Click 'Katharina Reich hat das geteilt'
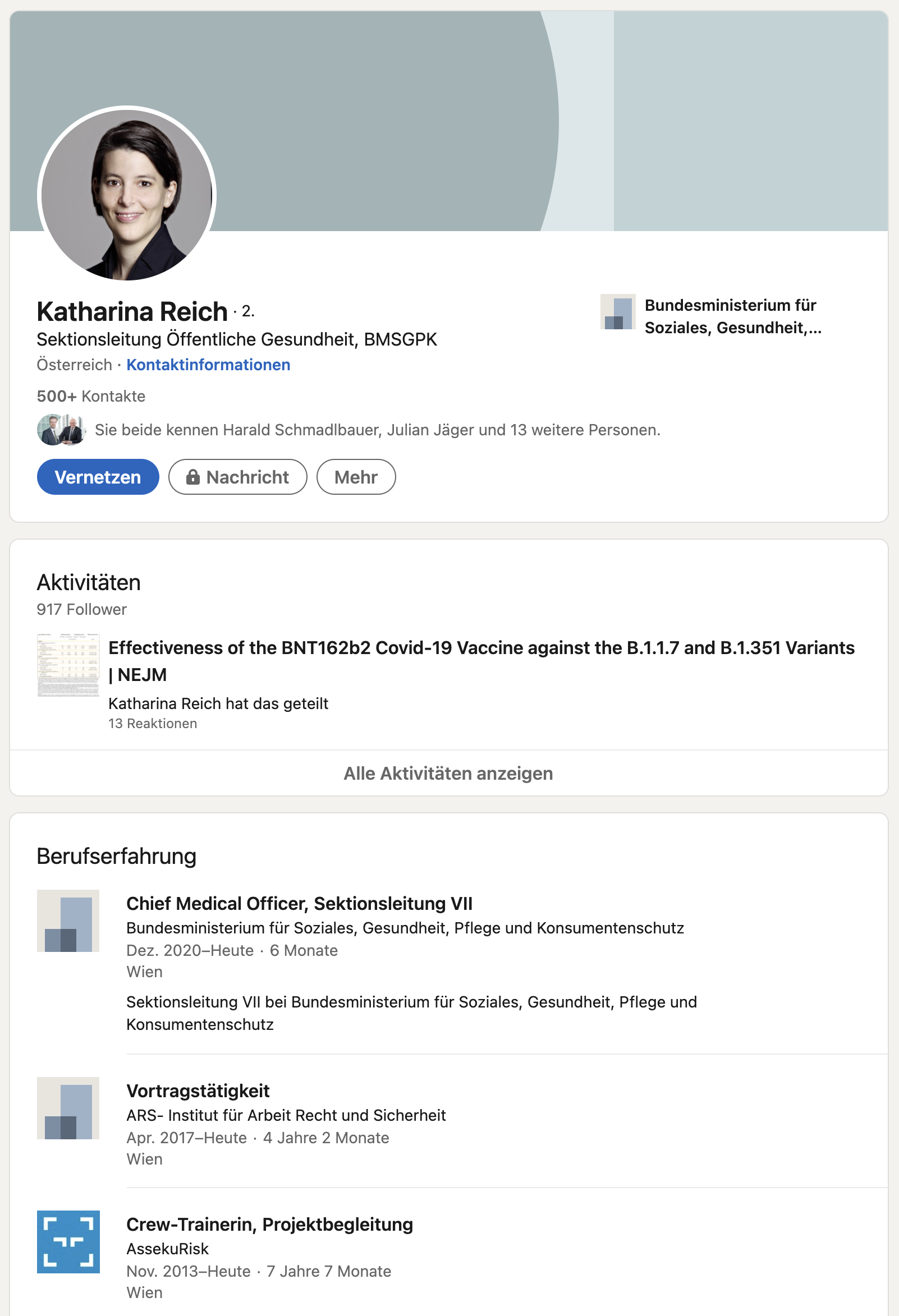Image resolution: width=899 pixels, height=1316 pixels. (218, 703)
